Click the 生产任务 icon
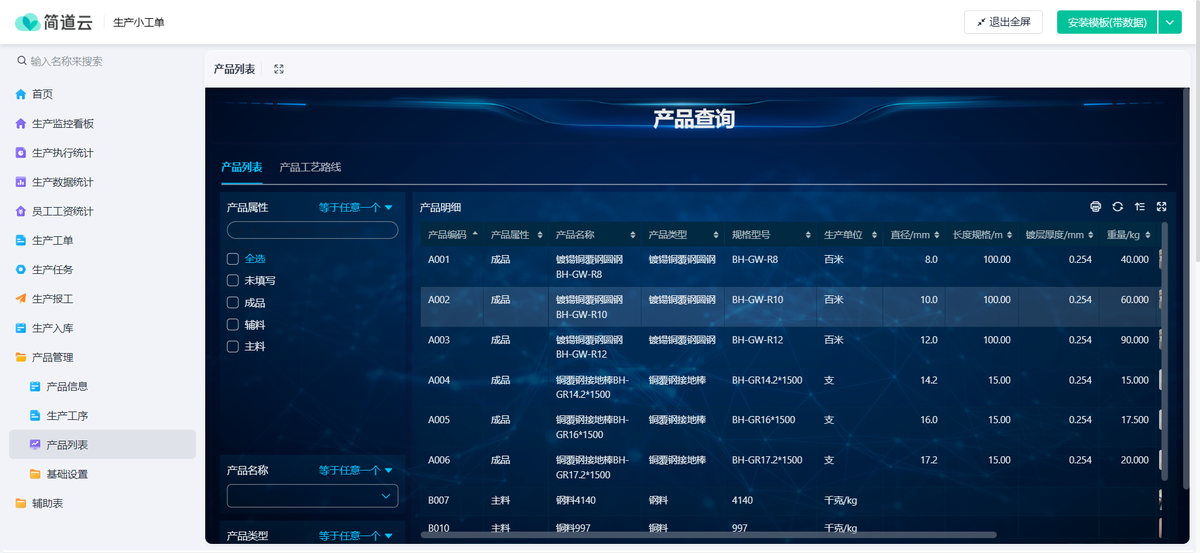The image size is (1200, 553). click(21, 270)
